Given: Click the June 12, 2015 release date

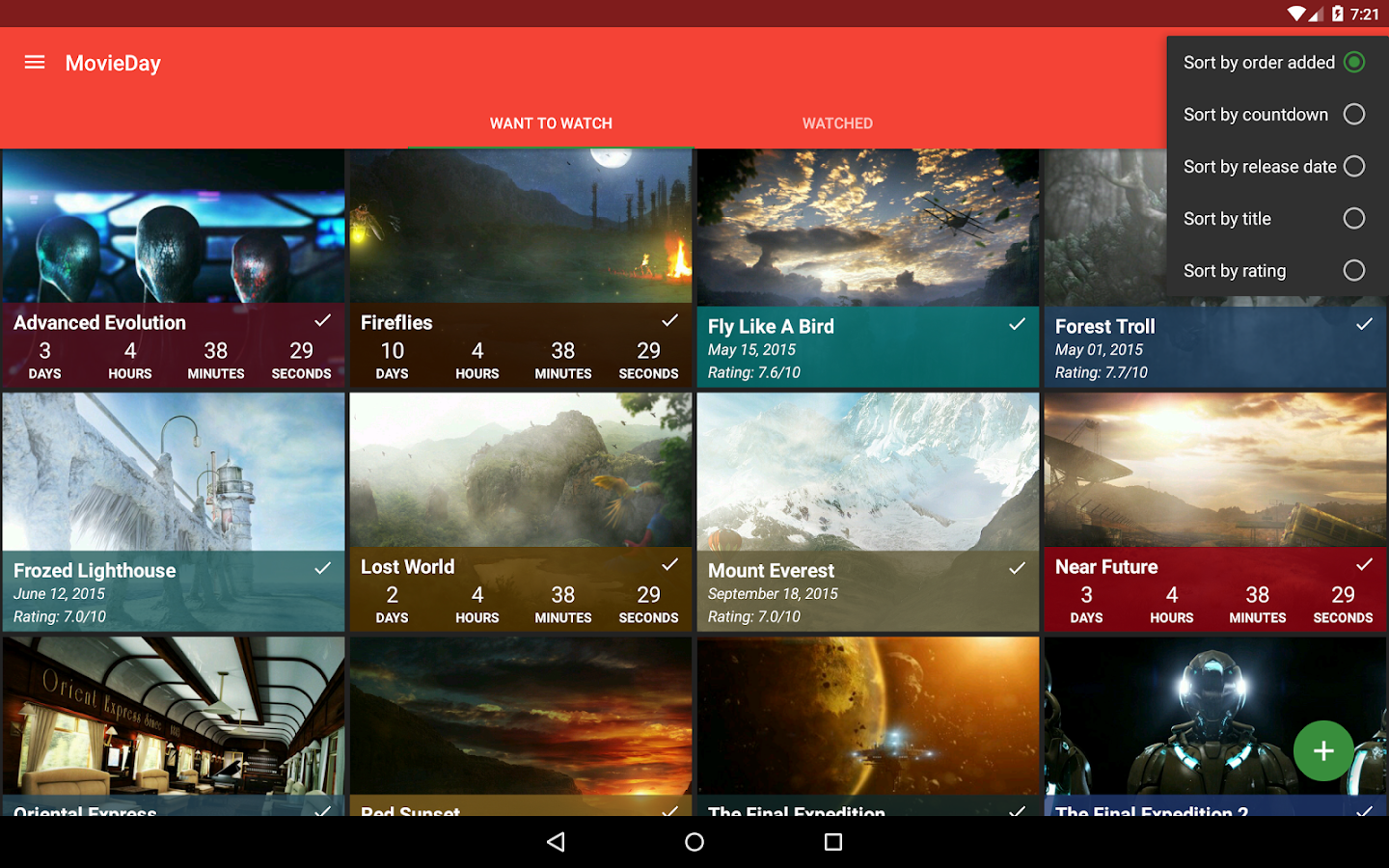Looking at the screenshot, I should point(59,594).
